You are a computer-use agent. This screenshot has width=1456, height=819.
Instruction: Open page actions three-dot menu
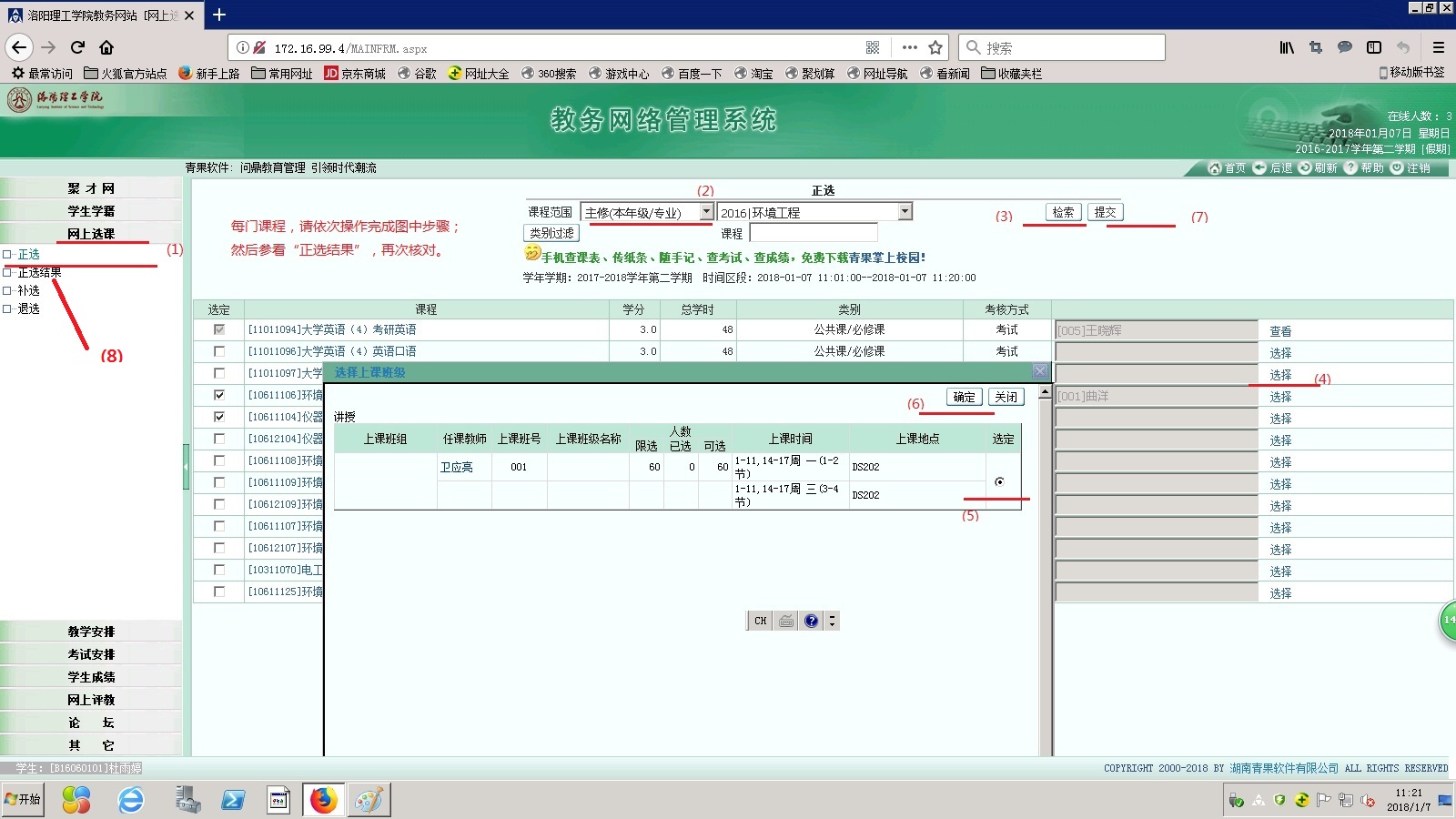click(909, 47)
